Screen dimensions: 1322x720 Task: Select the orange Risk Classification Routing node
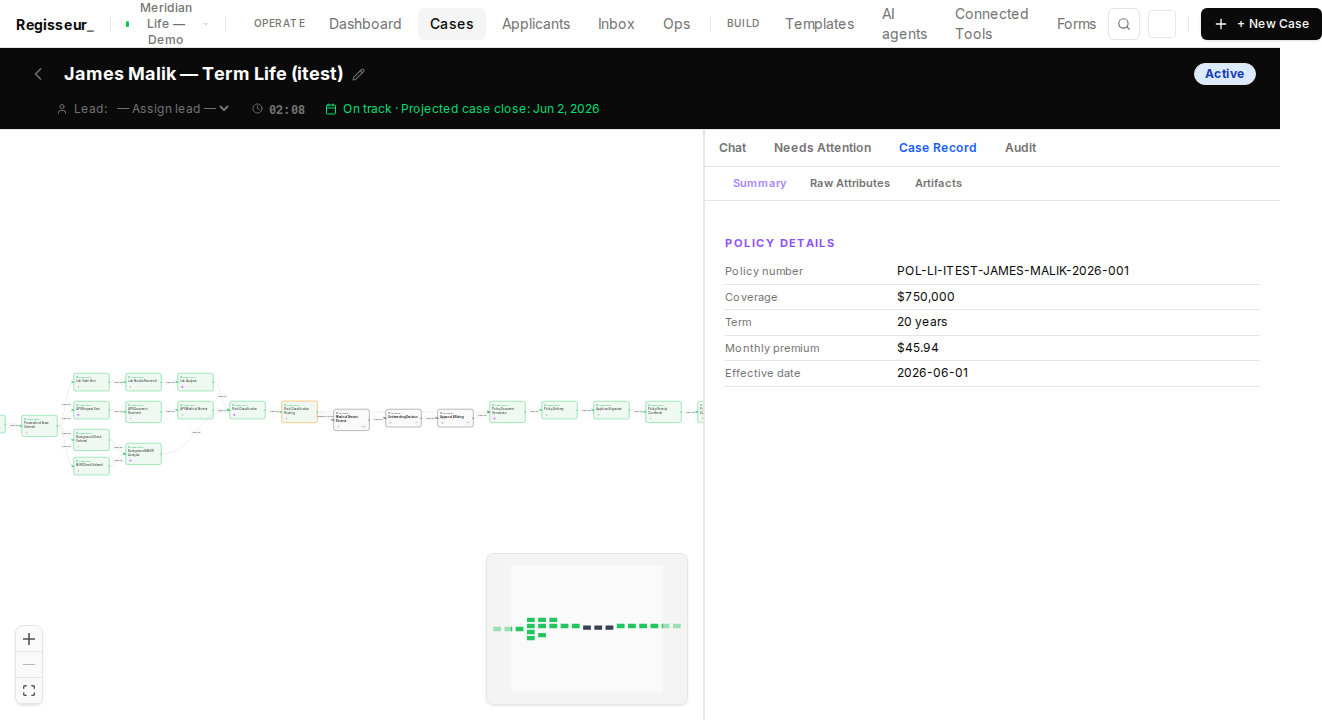(x=299, y=411)
